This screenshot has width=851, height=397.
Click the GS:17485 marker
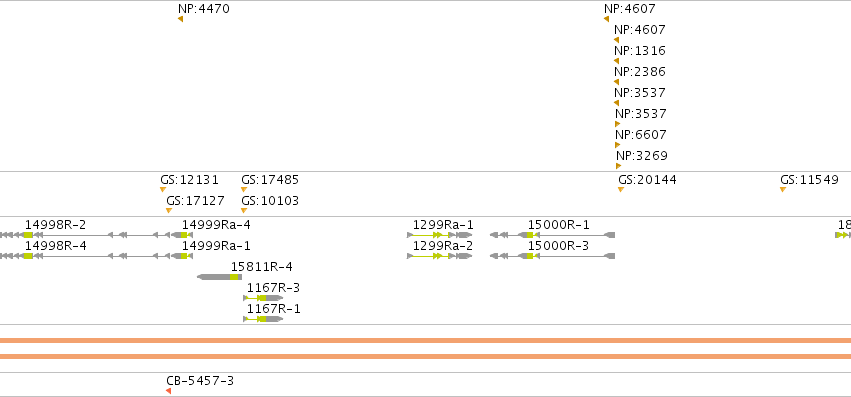(244, 190)
